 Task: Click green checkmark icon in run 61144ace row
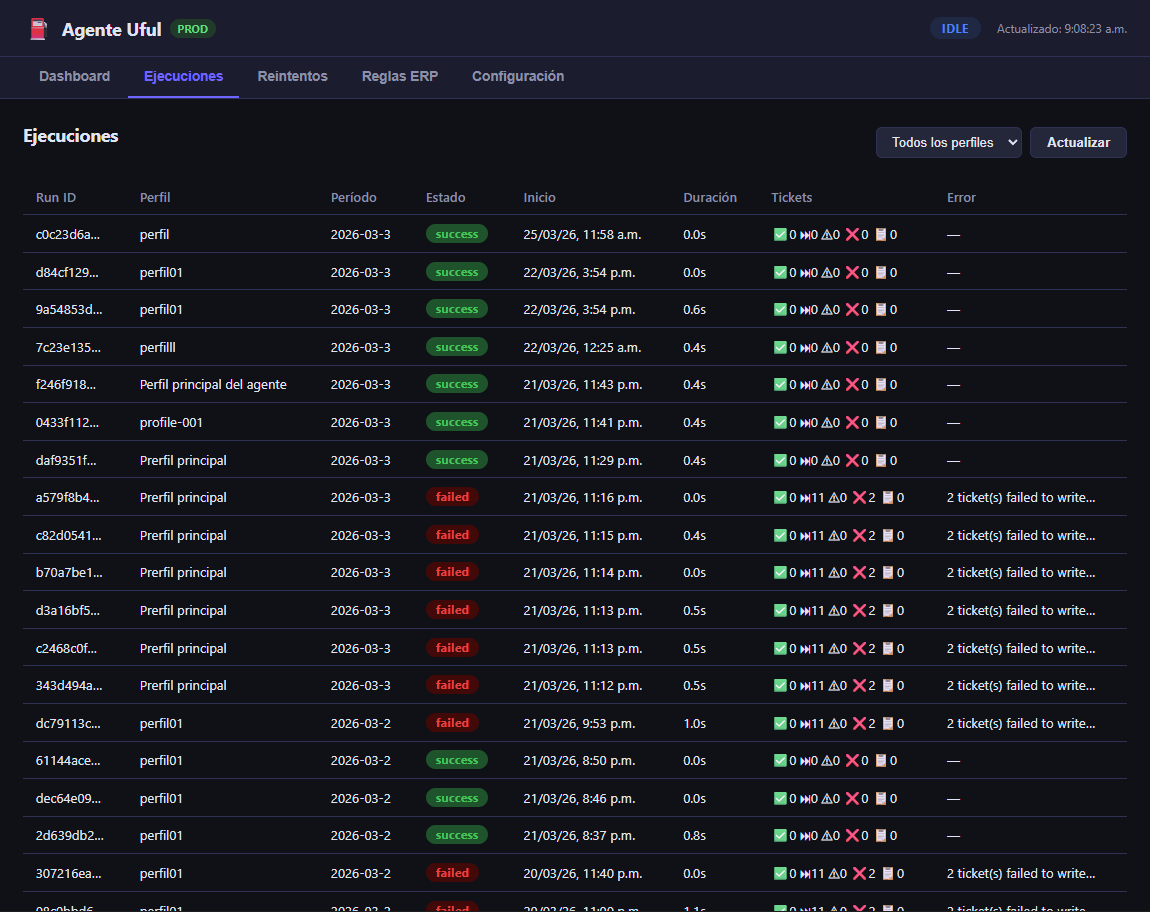(x=780, y=761)
